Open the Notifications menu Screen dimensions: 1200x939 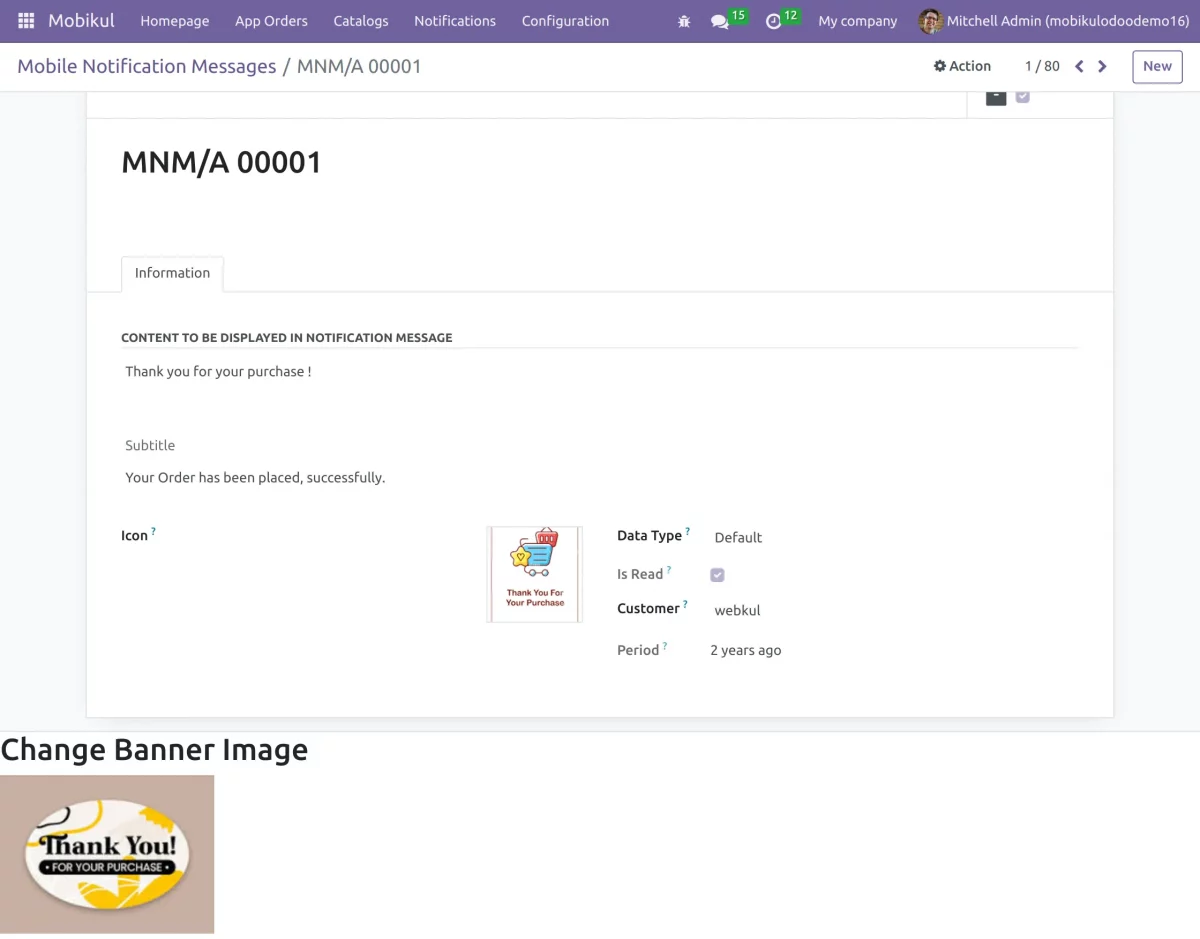tap(455, 21)
